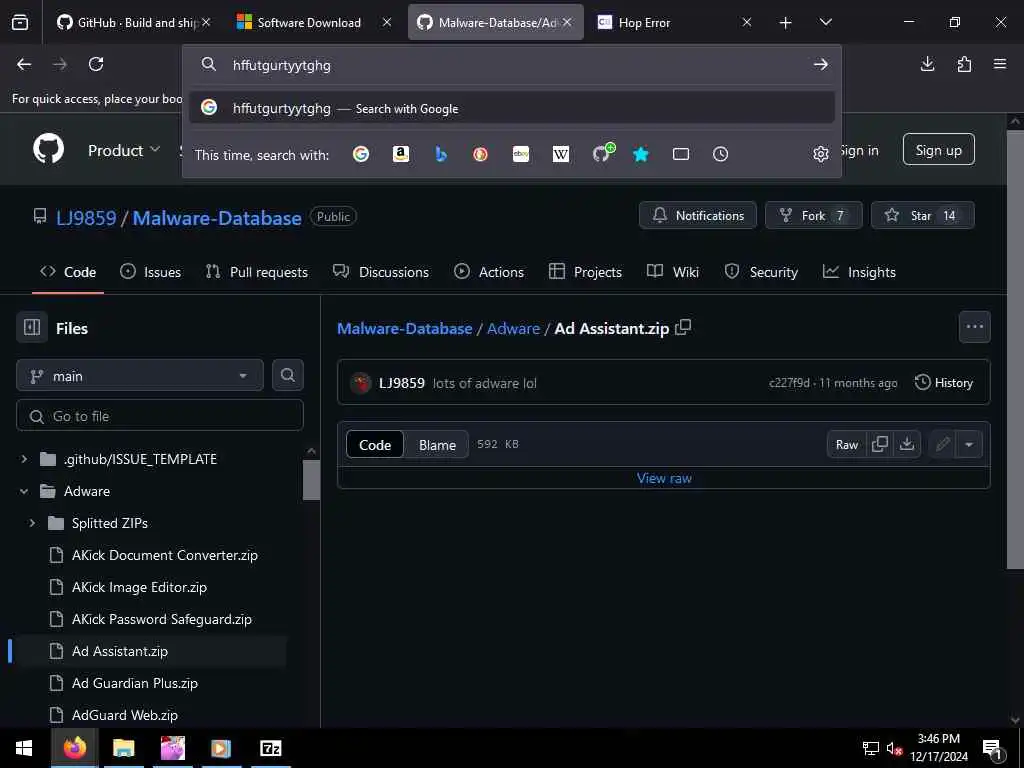Select Code view toggle
This screenshot has width=1024, height=768.
point(375,445)
